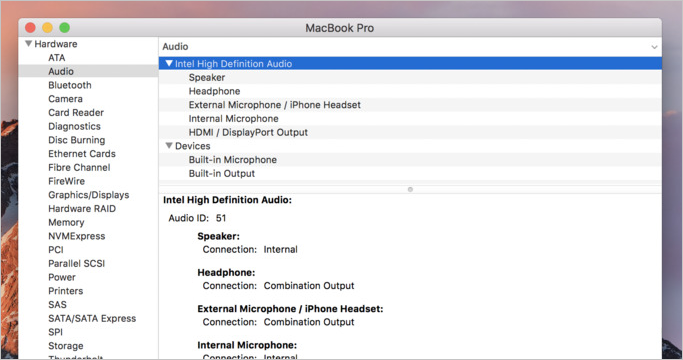
Task: Select HDMI / DisplayPort Output row
Action: pyautogui.click(x=410, y=132)
